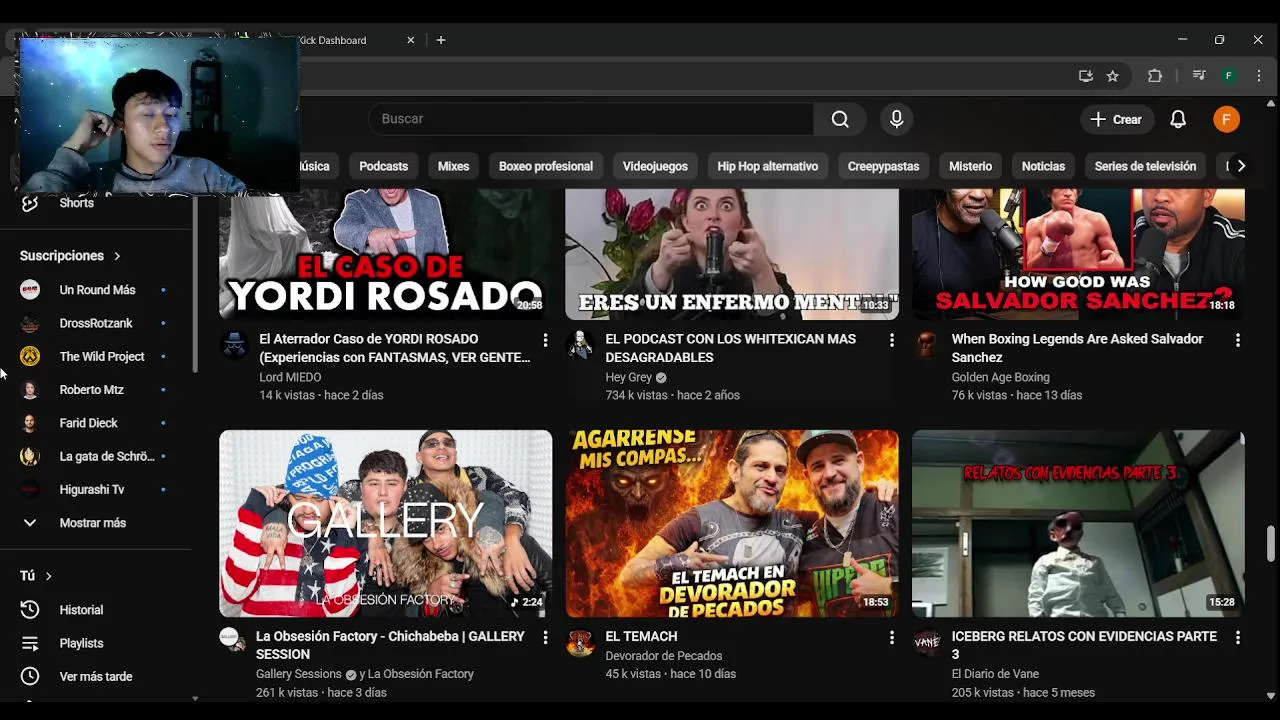This screenshot has height=720, width=1280.
Task: Open Un Round Más channel
Action: pyautogui.click(x=96, y=290)
